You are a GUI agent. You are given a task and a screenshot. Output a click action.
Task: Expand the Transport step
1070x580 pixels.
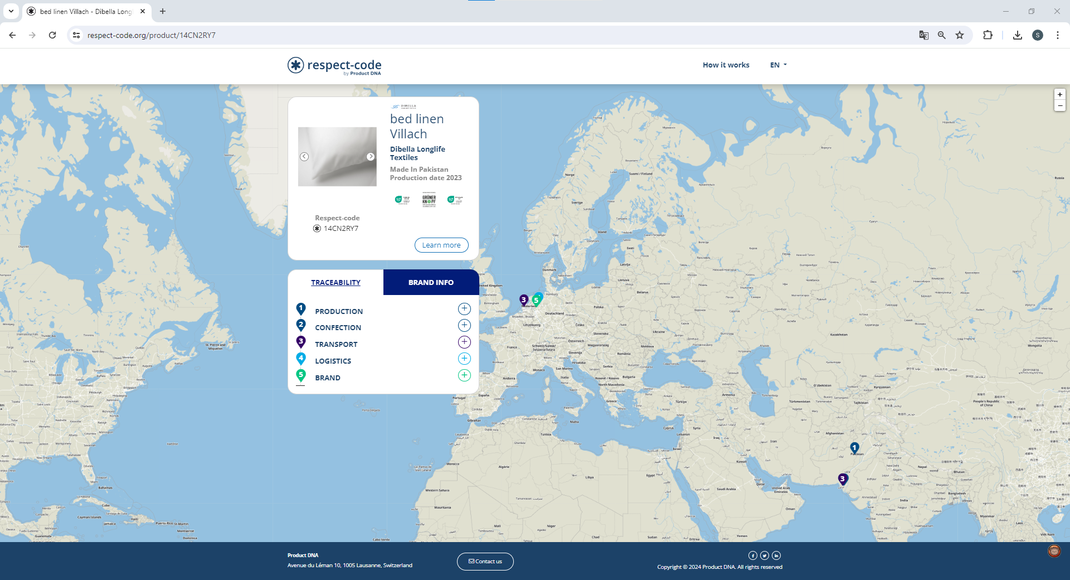click(x=464, y=342)
